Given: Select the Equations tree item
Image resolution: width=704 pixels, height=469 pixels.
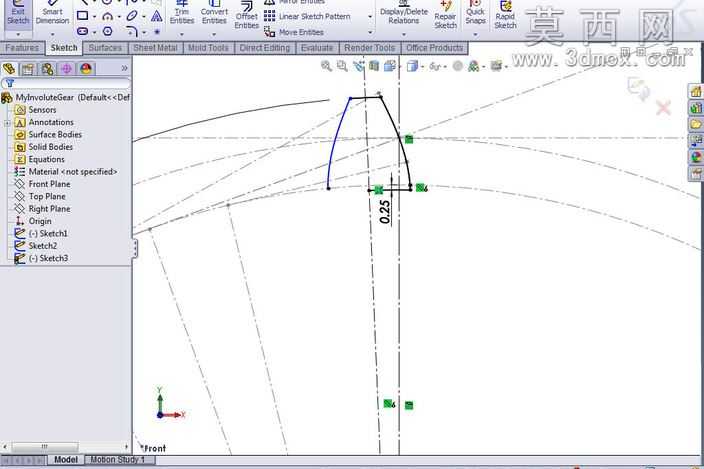Looking at the screenshot, I should click(40, 159).
